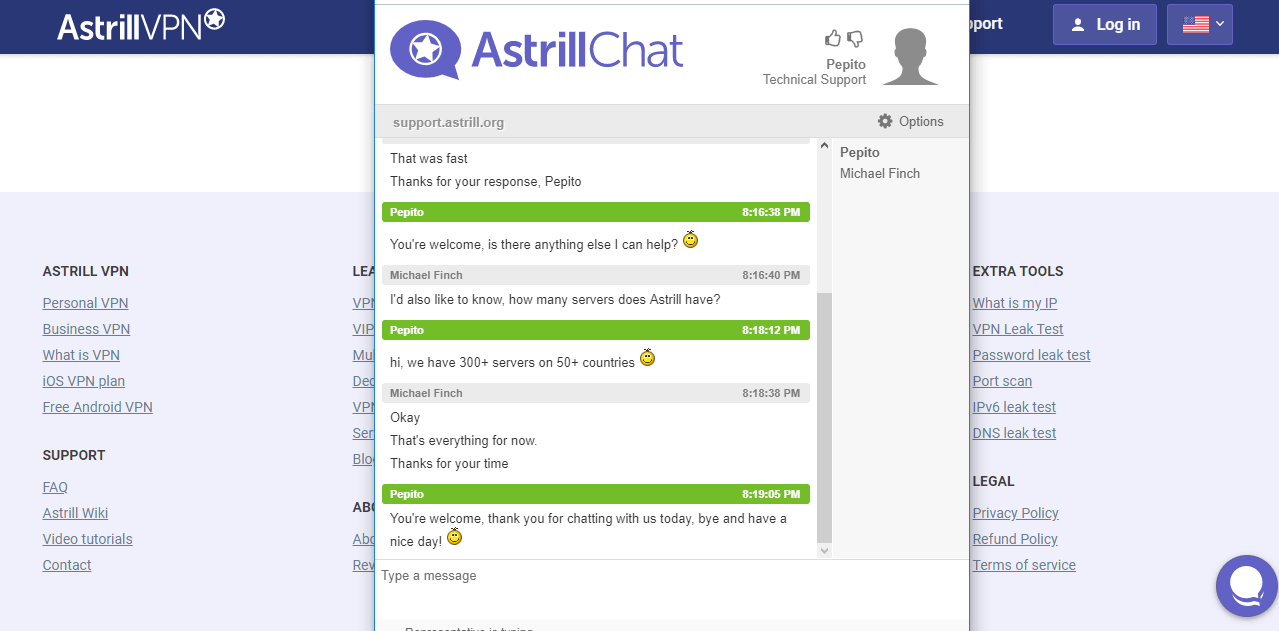Viewport: 1279px width, 631px height.
Task: Click the Michael Finch header at 8:18:38 PM
Action: (x=596, y=393)
